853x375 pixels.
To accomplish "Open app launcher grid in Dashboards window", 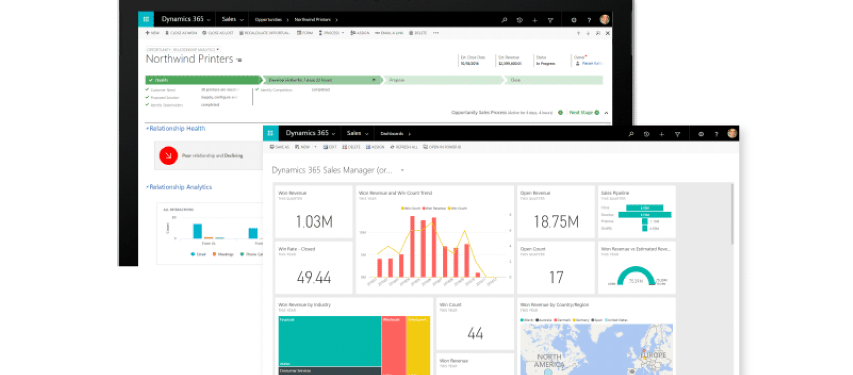I will coord(270,133).
